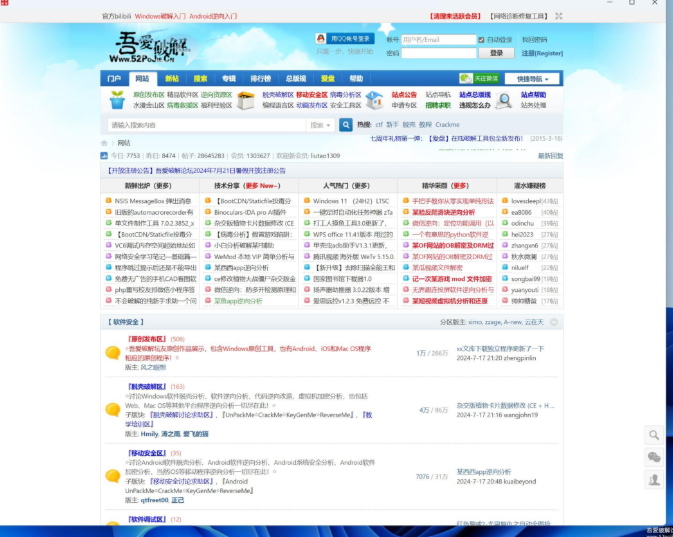Toggle the 自动登录 auto-login checkbox

481,40
